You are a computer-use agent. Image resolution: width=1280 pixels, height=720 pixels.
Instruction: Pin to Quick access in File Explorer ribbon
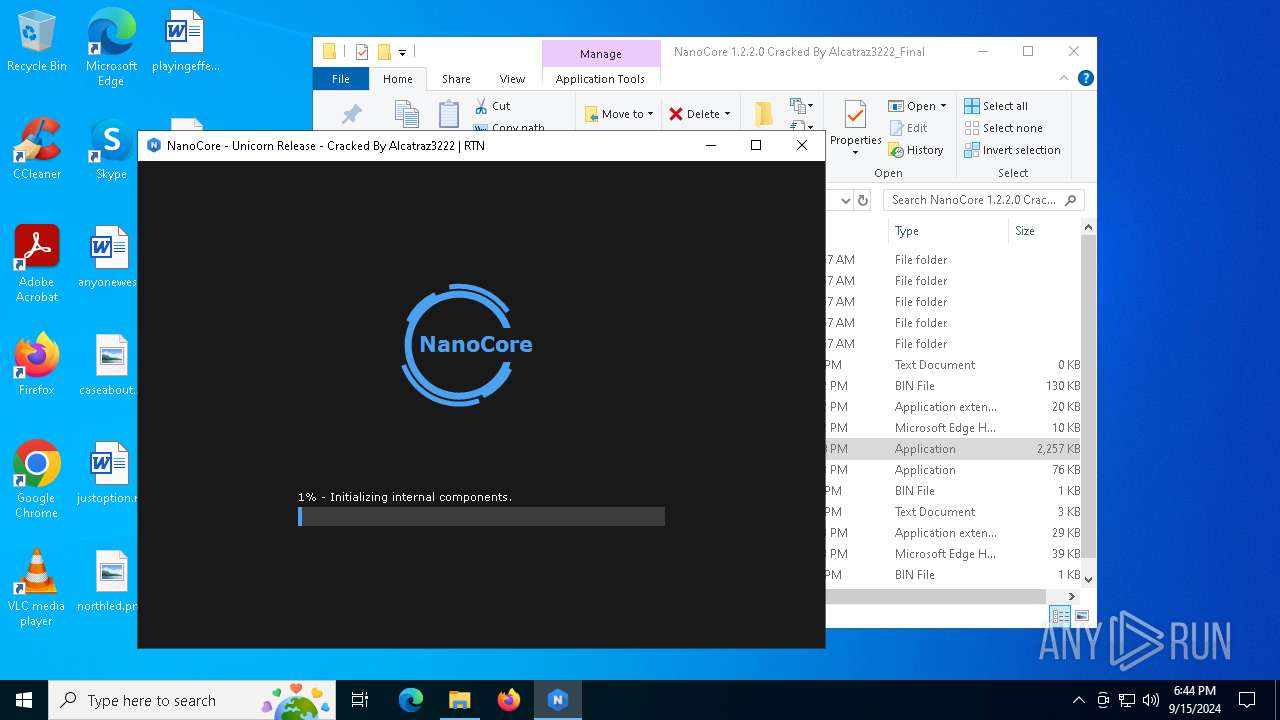351,115
